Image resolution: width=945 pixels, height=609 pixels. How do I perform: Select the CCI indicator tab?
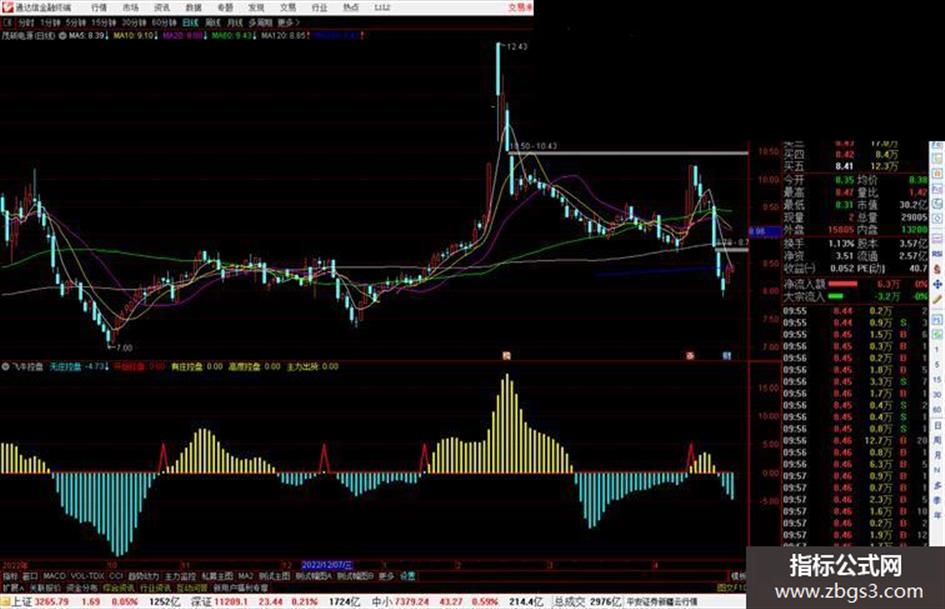[116, 576]
